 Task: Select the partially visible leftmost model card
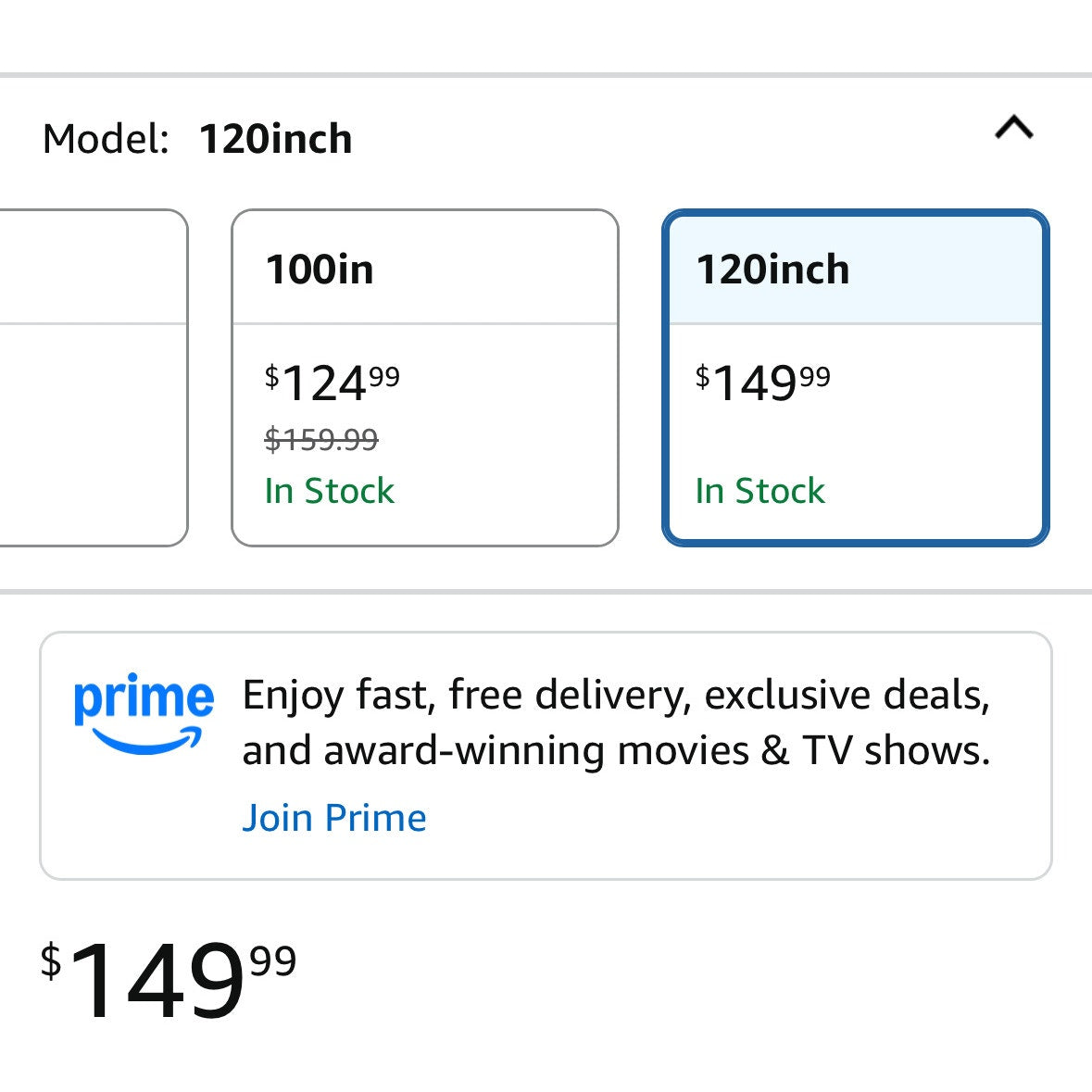[94, 378]
